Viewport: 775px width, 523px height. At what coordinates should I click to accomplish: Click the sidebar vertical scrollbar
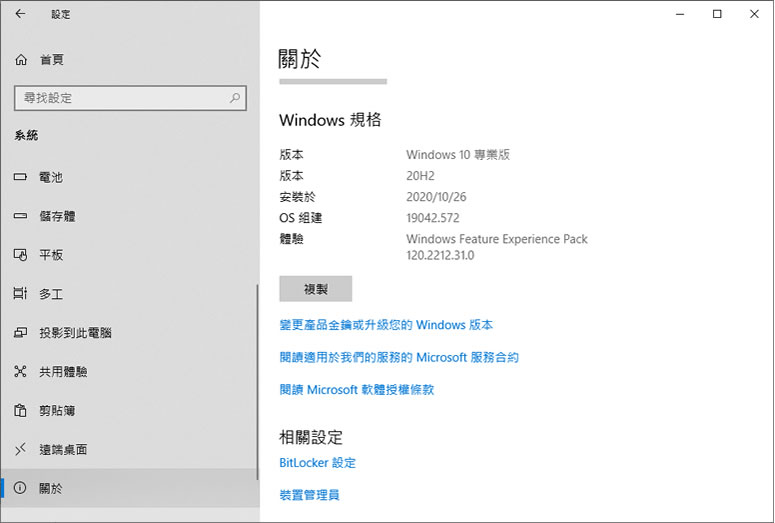(258, 382)
